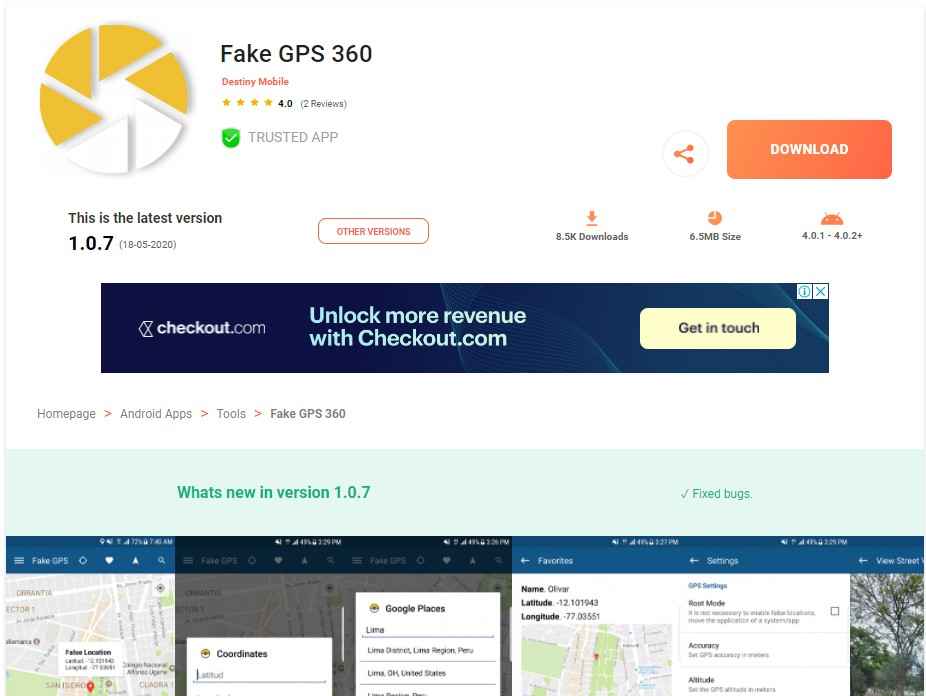Click Get in touch in the ad
This screenshot has height=696, width=926.
point(718,328)
